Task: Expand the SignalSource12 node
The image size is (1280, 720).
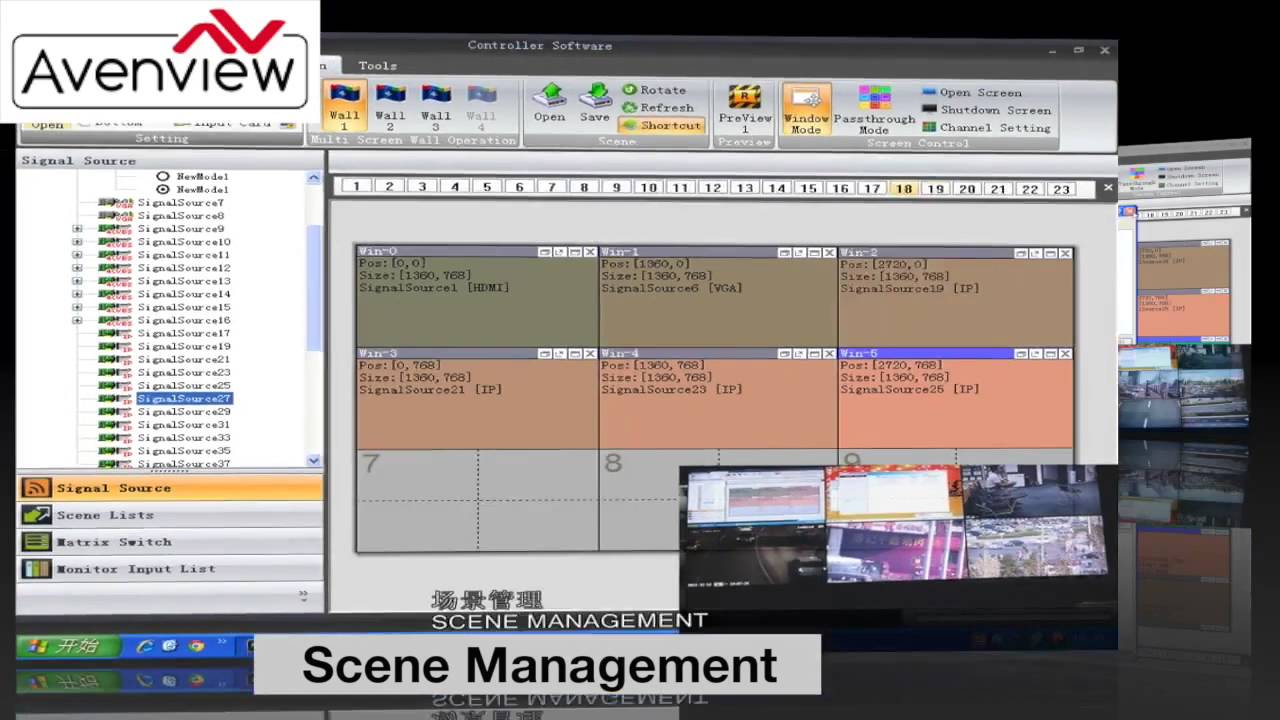Action: pyautogui.click(x=77, y=268)
